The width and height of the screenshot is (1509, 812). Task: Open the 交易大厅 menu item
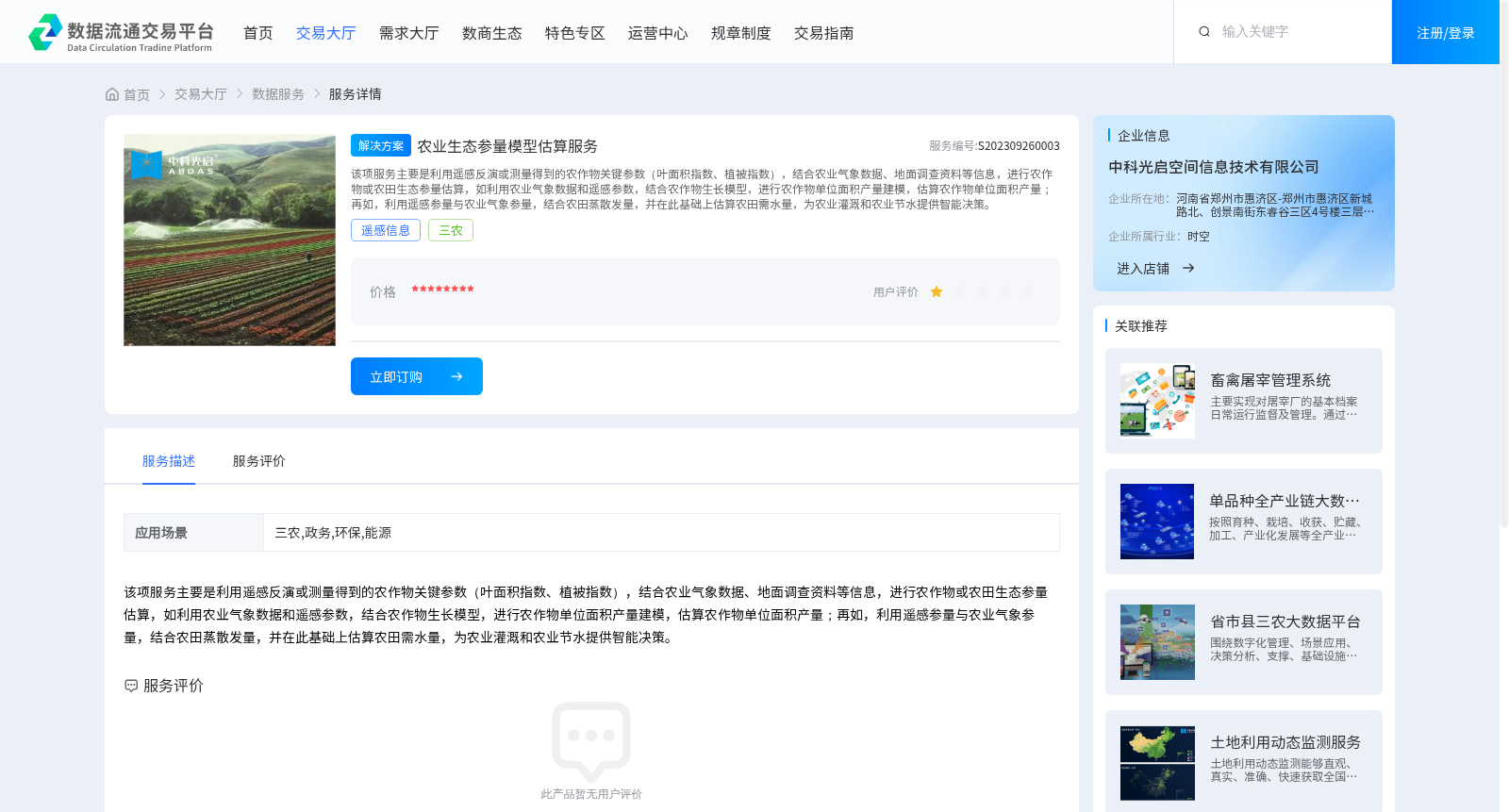click(326, 33)
